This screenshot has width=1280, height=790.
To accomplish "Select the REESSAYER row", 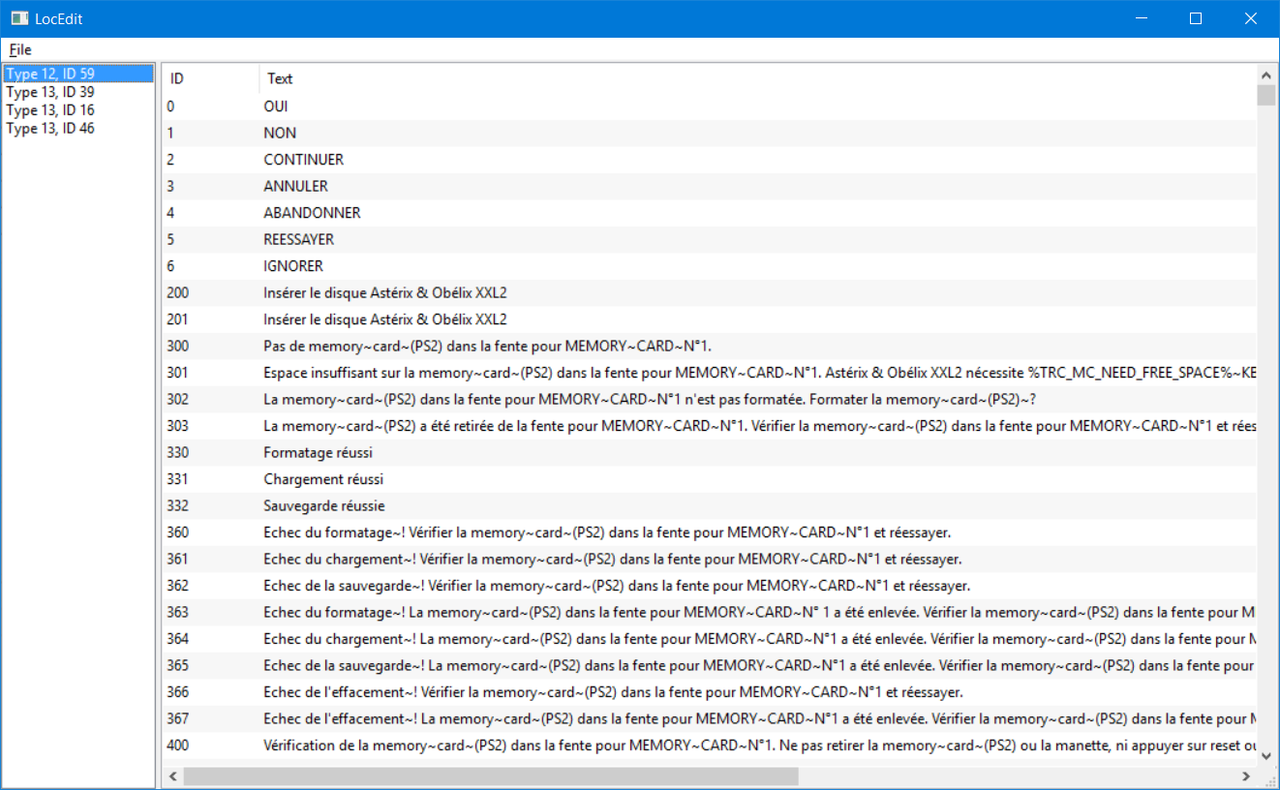I will [x=709, y=240].
